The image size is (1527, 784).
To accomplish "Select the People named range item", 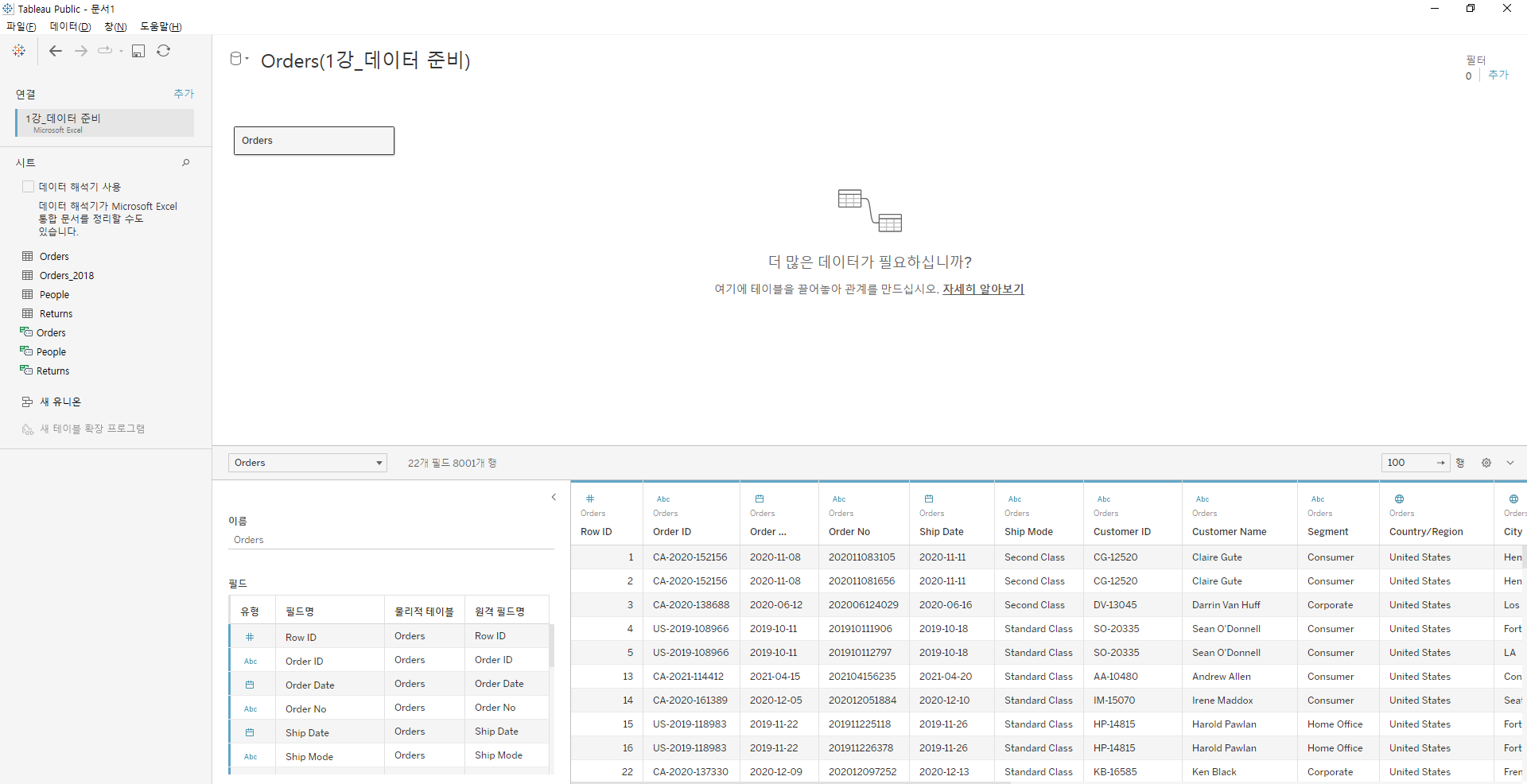I will pyautogui.click(x=51, y=352).
